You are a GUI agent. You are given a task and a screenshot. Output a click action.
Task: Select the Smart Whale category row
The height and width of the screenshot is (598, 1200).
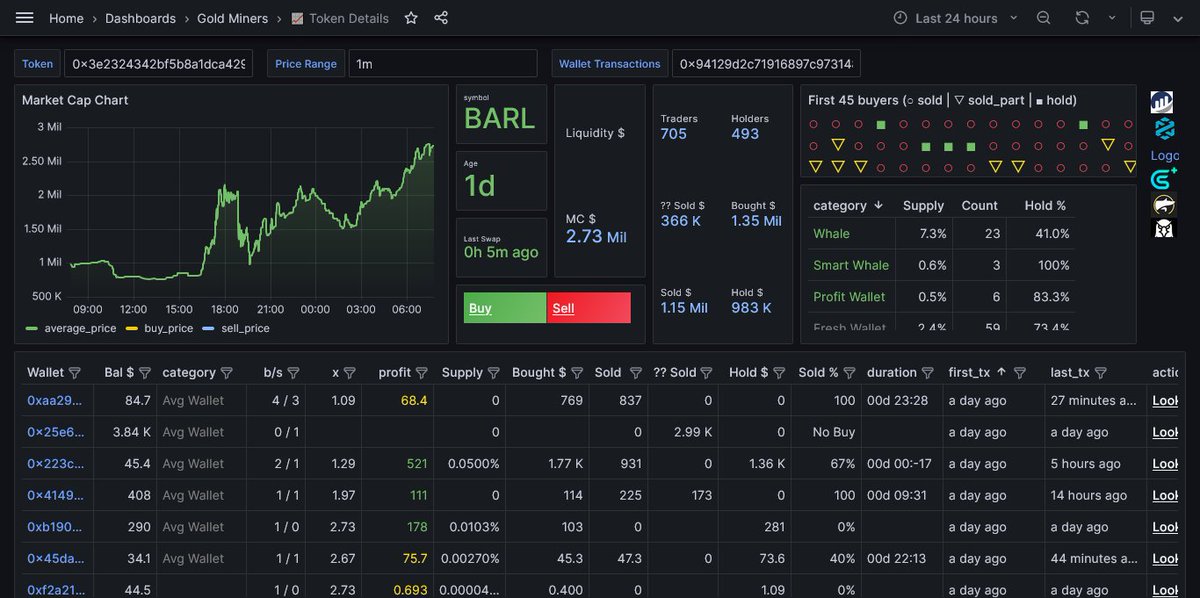[x=941, y=265]
